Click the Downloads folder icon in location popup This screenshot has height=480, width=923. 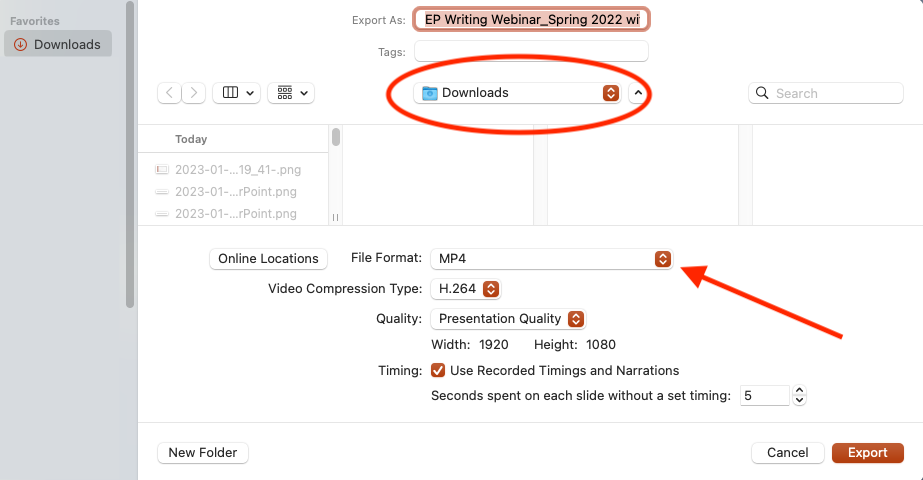(430, 93)
